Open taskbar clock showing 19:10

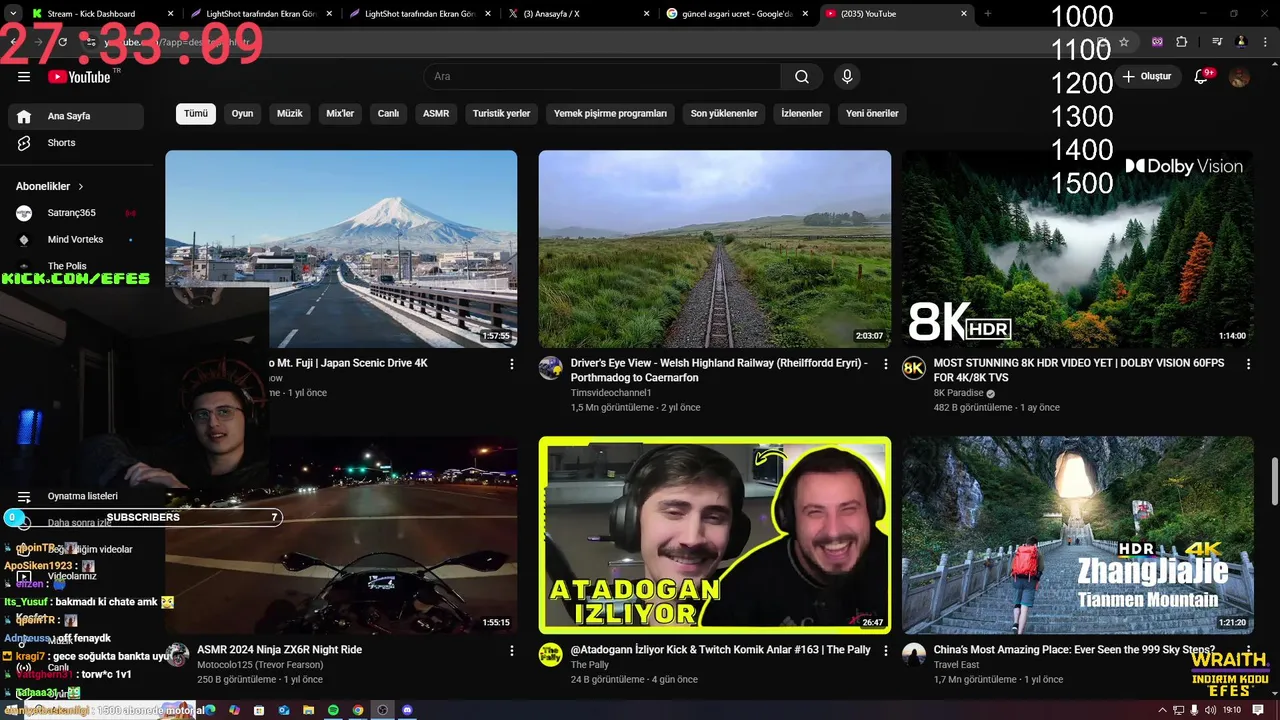(x=1232, y=710)
